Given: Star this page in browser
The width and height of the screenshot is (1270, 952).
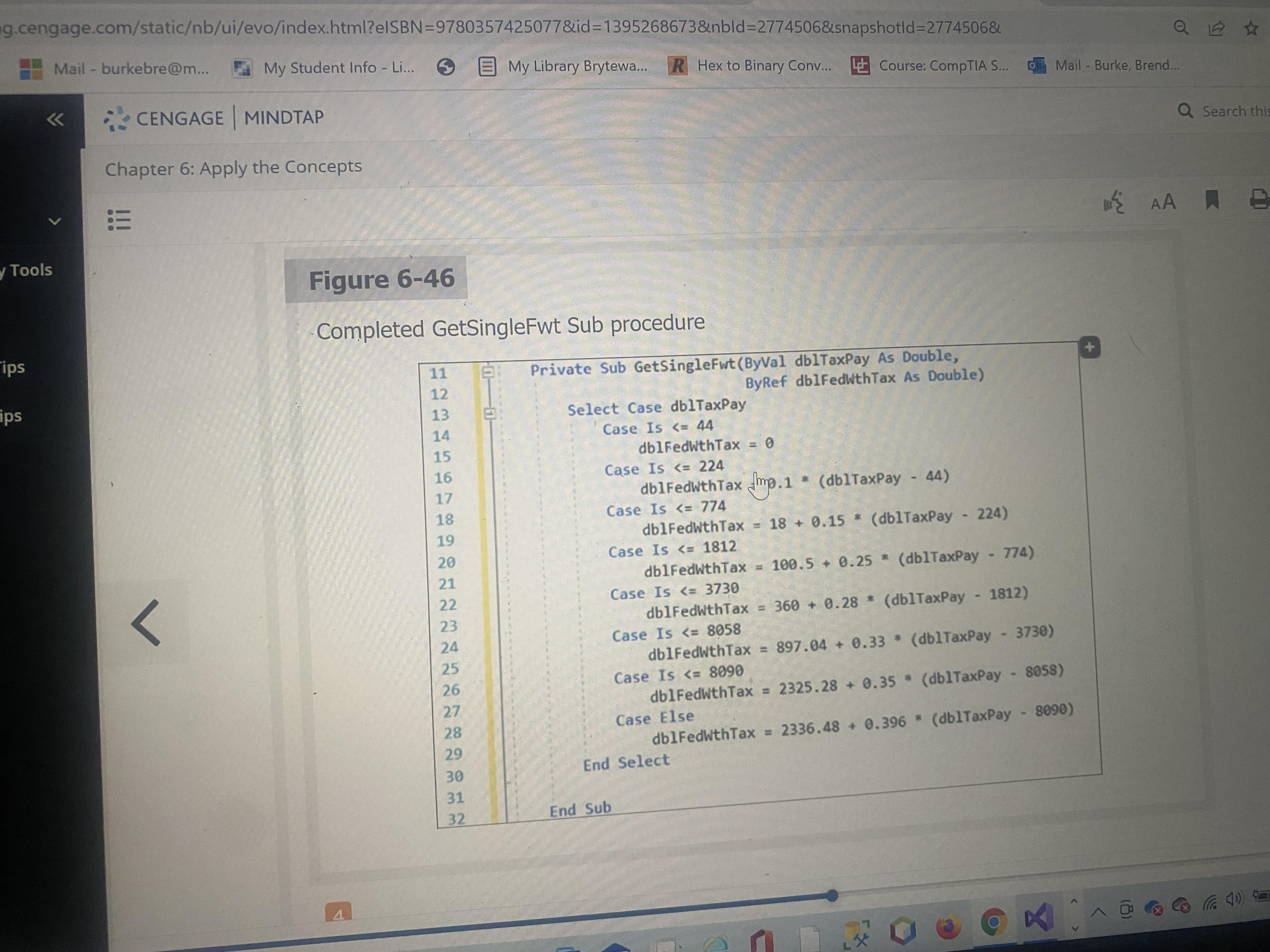Looking at the screenshot, I should [1251, 28].
